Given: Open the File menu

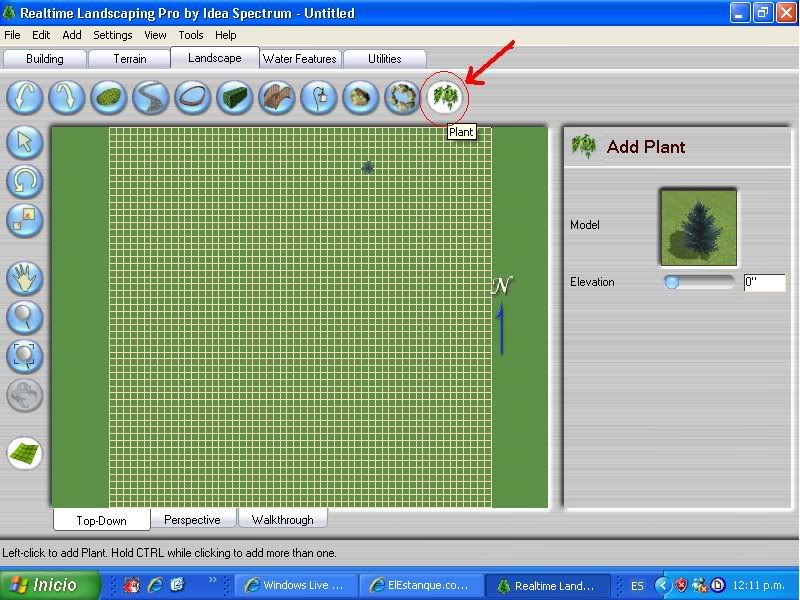Looking at the screenshot, I should [12, 35].
